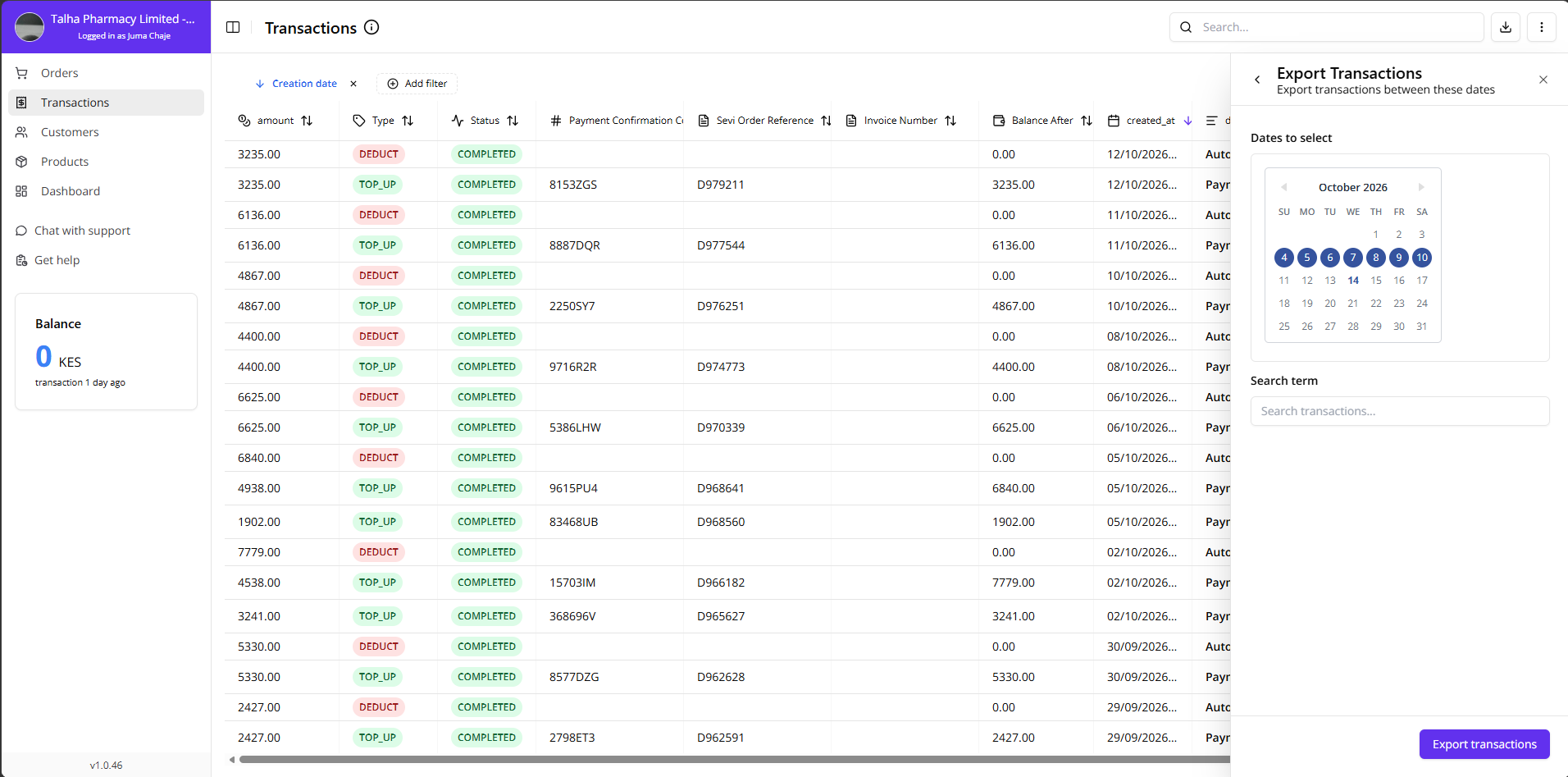
Task: Click the download export icon
Action: click(x=1506, y=27)
